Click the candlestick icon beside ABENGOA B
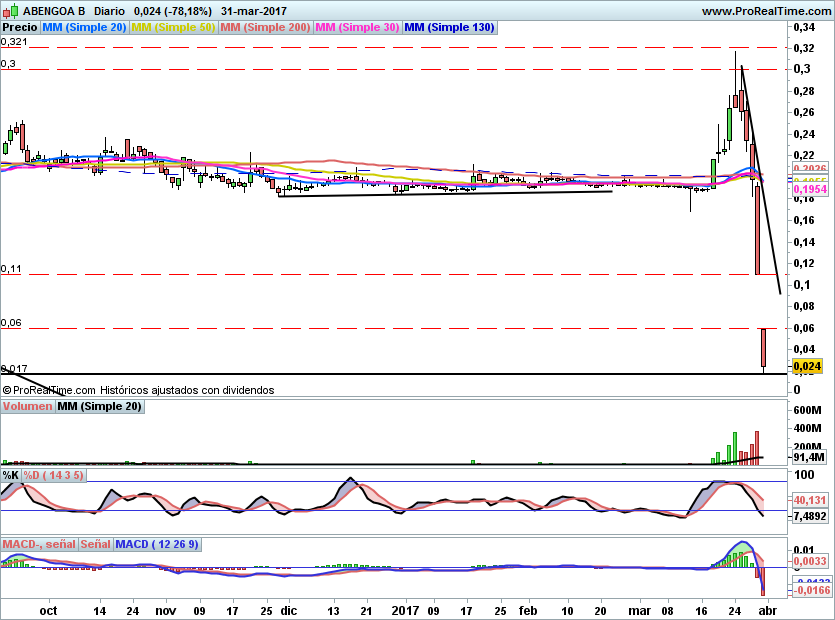This screenshot has height=620, width=835. pos(11,11)
